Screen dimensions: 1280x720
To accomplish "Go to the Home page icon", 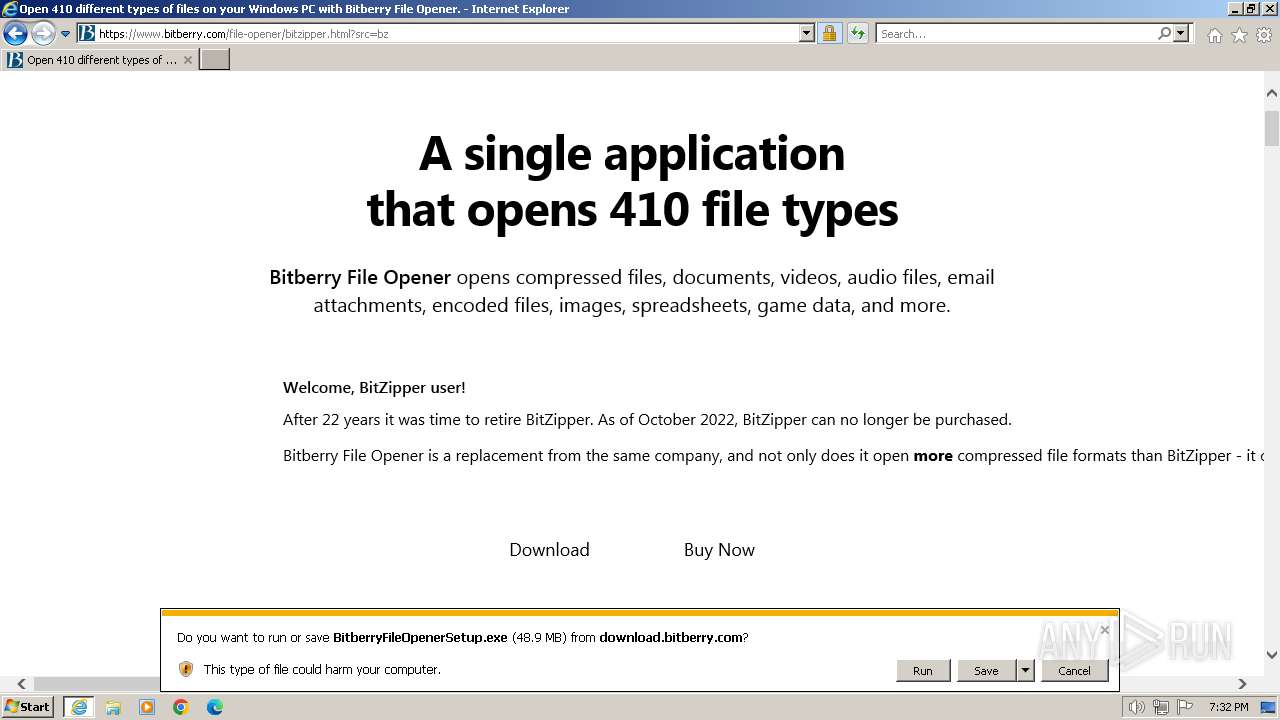I will point(1214,35).
